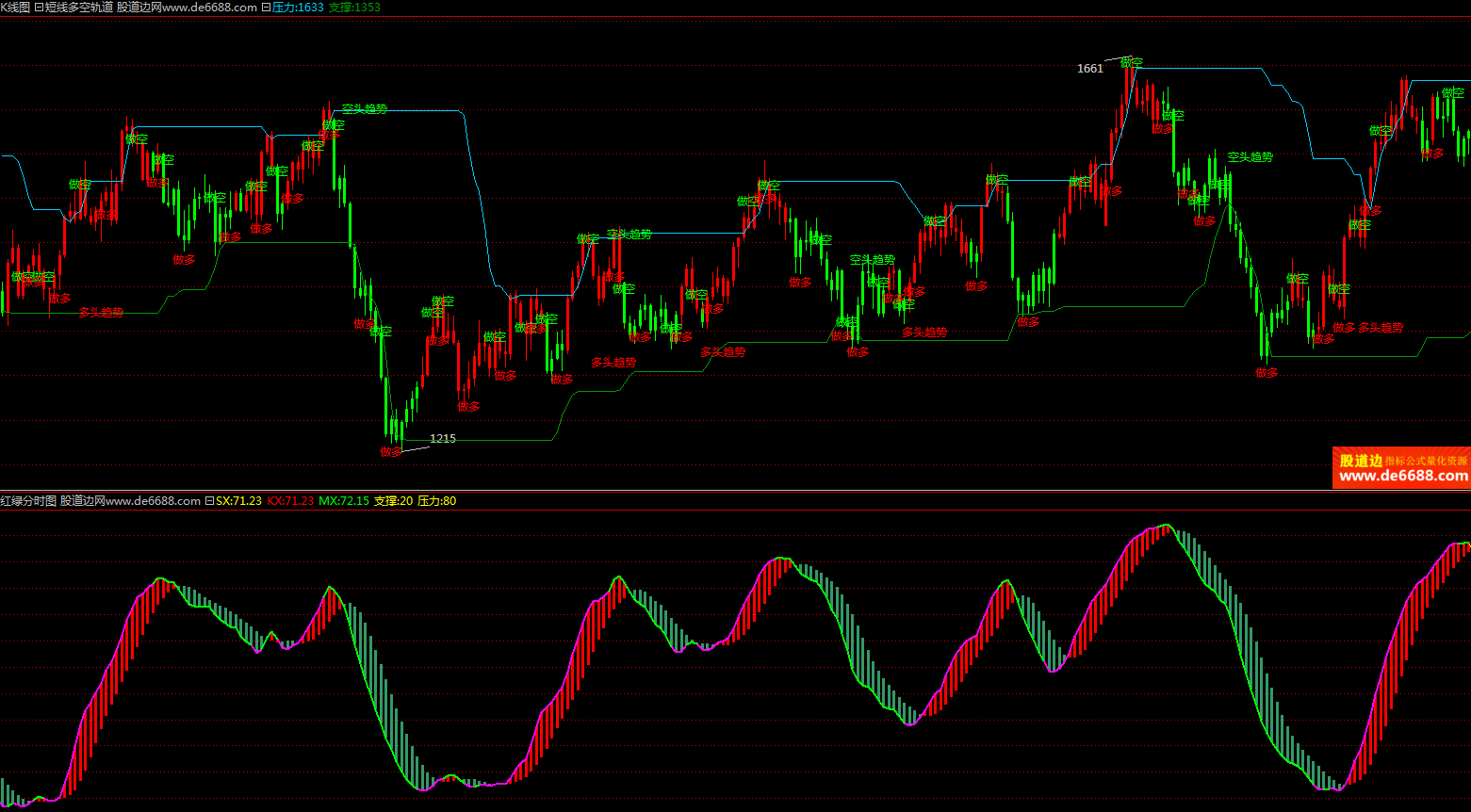The image size is (1471, 812).
Task: Open 股道边网www.de6688.com text in top header
Action: point(187,7)
